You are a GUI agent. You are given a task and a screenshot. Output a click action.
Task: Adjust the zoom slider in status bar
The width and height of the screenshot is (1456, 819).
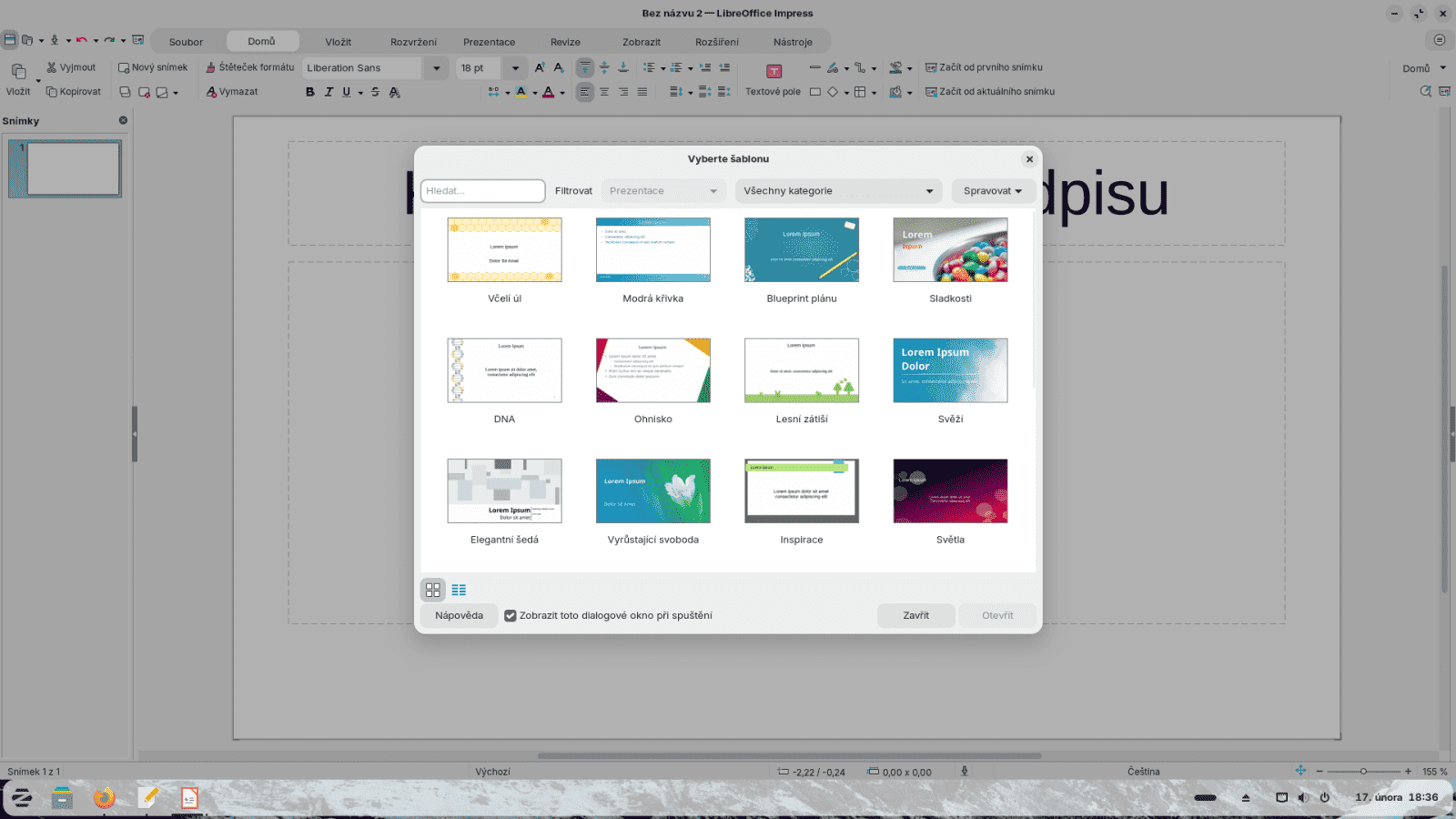tap(1363, 772)
